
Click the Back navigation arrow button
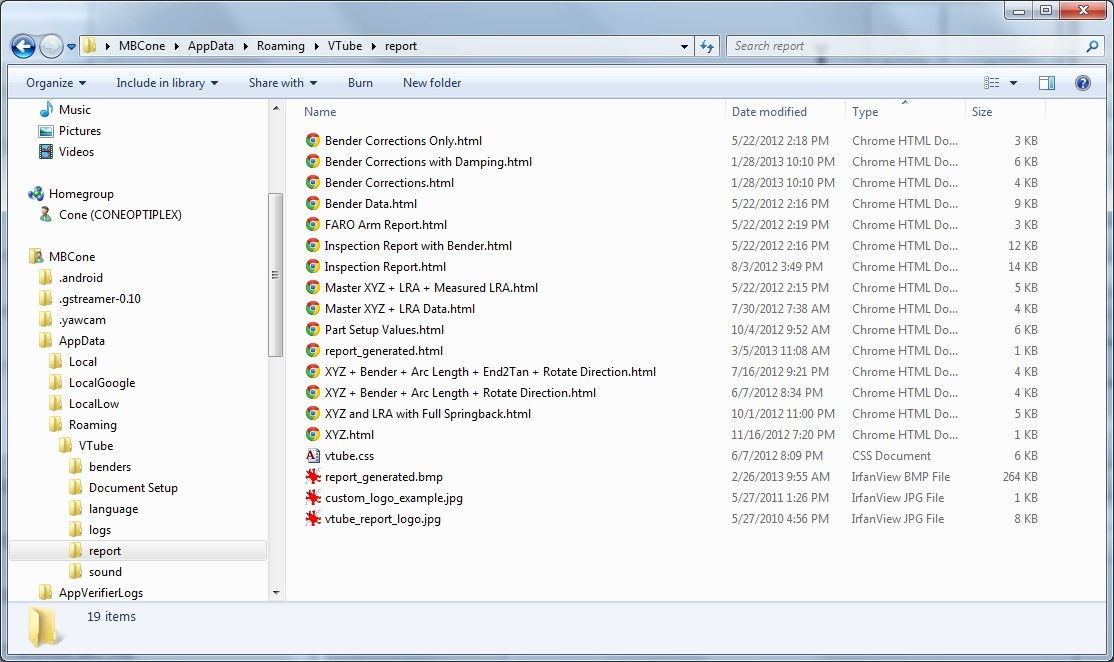[x=24, y=46]
